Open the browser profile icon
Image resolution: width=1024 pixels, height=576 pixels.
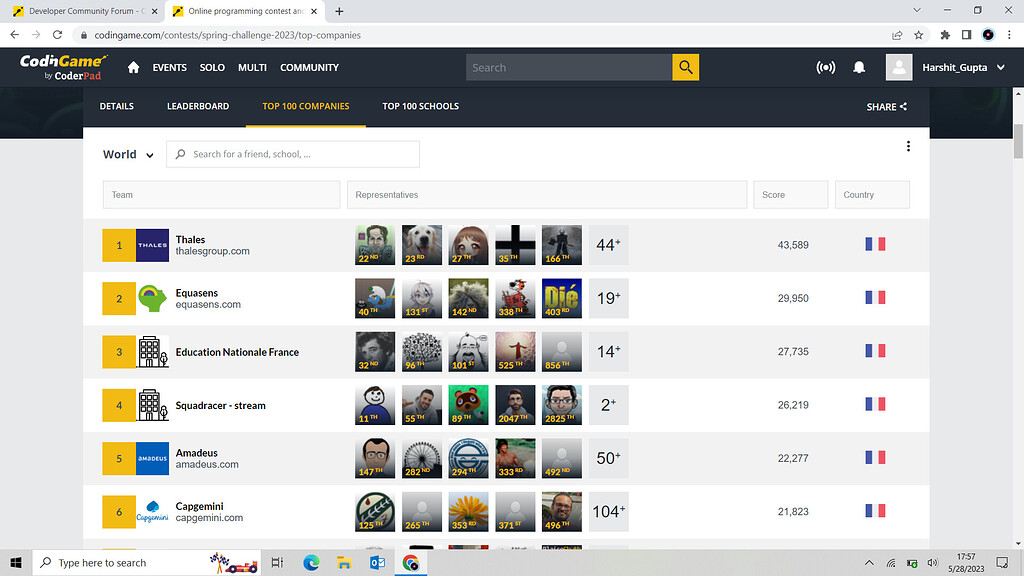coord(990,33)
